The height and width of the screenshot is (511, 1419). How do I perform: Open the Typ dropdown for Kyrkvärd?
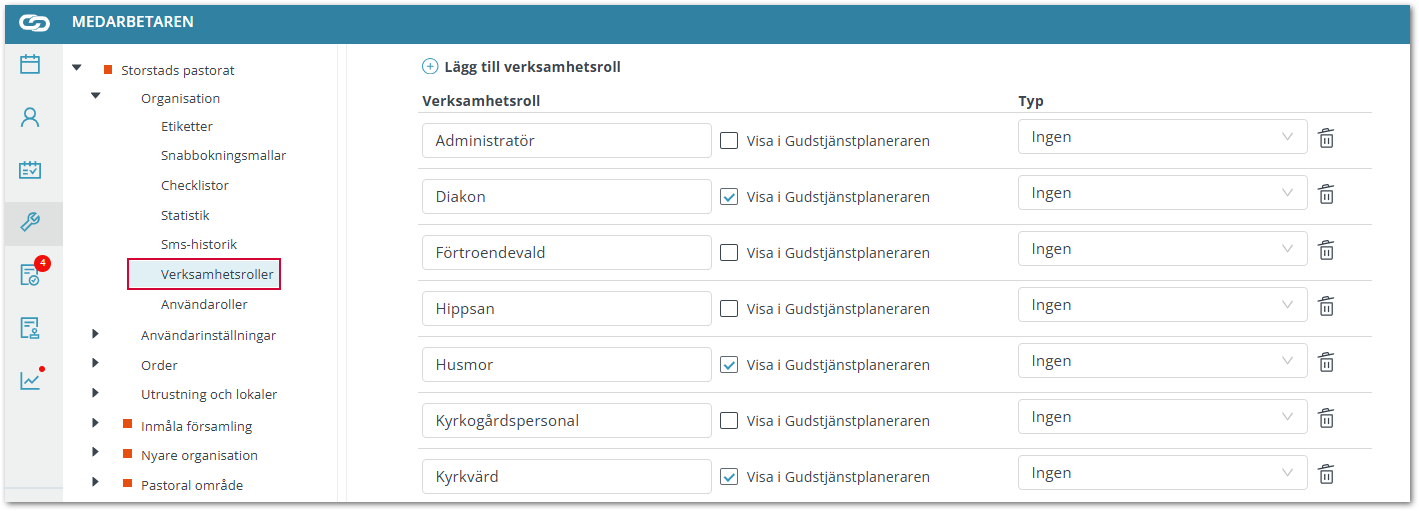(1162, 474)
